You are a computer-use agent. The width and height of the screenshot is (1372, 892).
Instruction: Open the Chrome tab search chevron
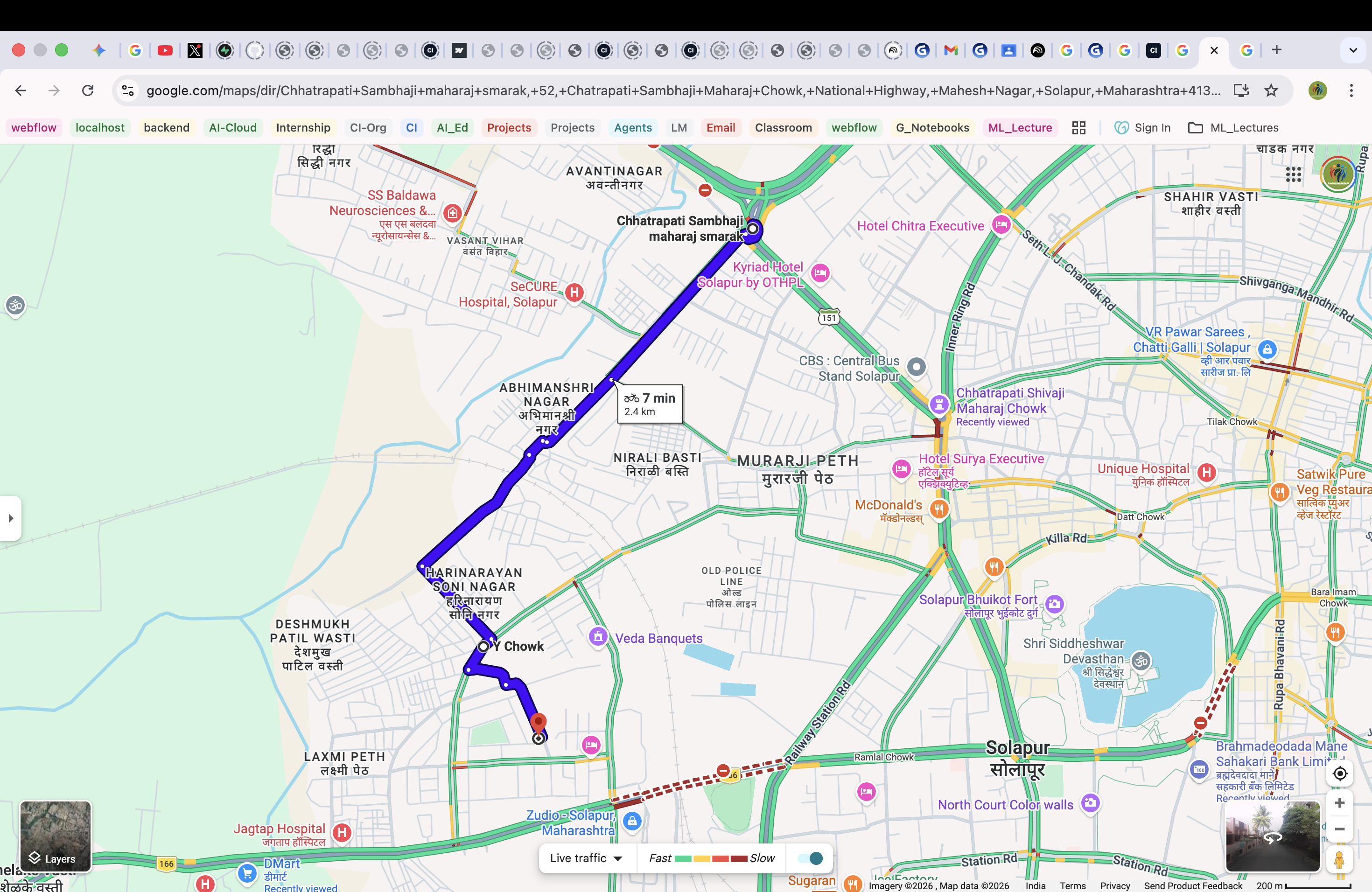pyautogui.click(x=1352, y=50)
